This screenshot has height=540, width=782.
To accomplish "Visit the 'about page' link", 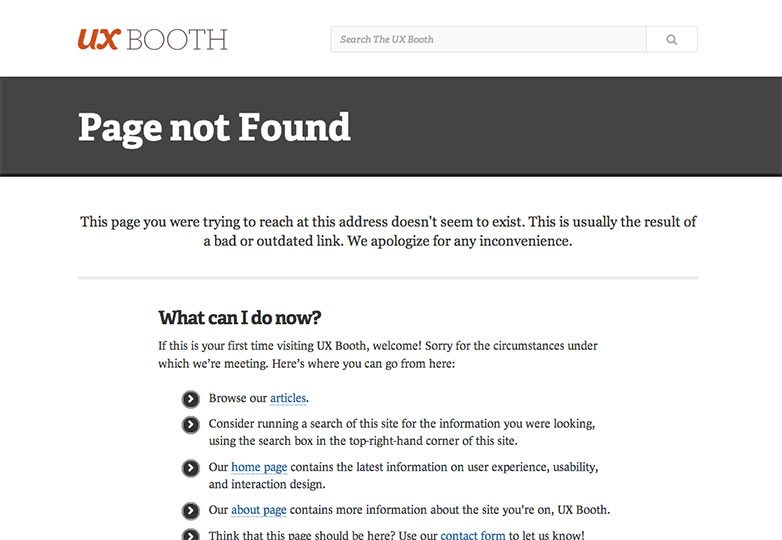I will 259,509.
